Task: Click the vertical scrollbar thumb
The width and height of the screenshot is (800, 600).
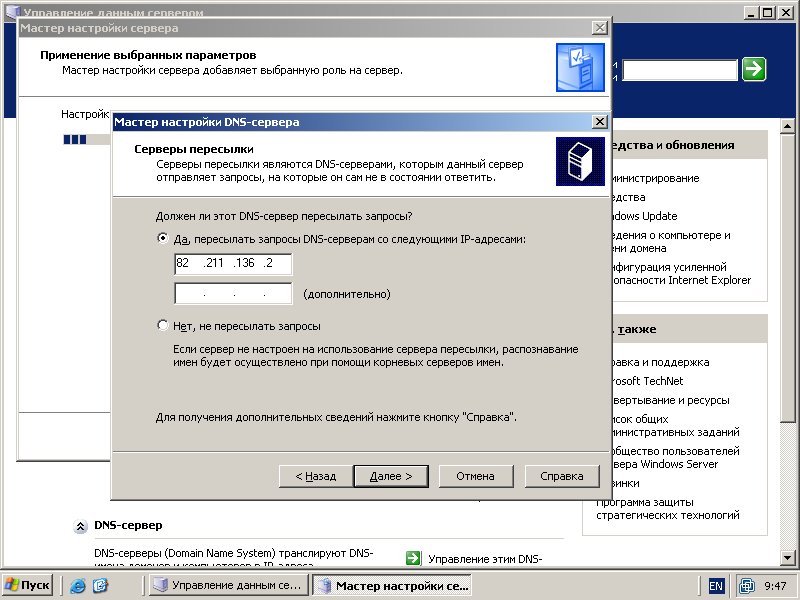Action: tap(787, 277)
